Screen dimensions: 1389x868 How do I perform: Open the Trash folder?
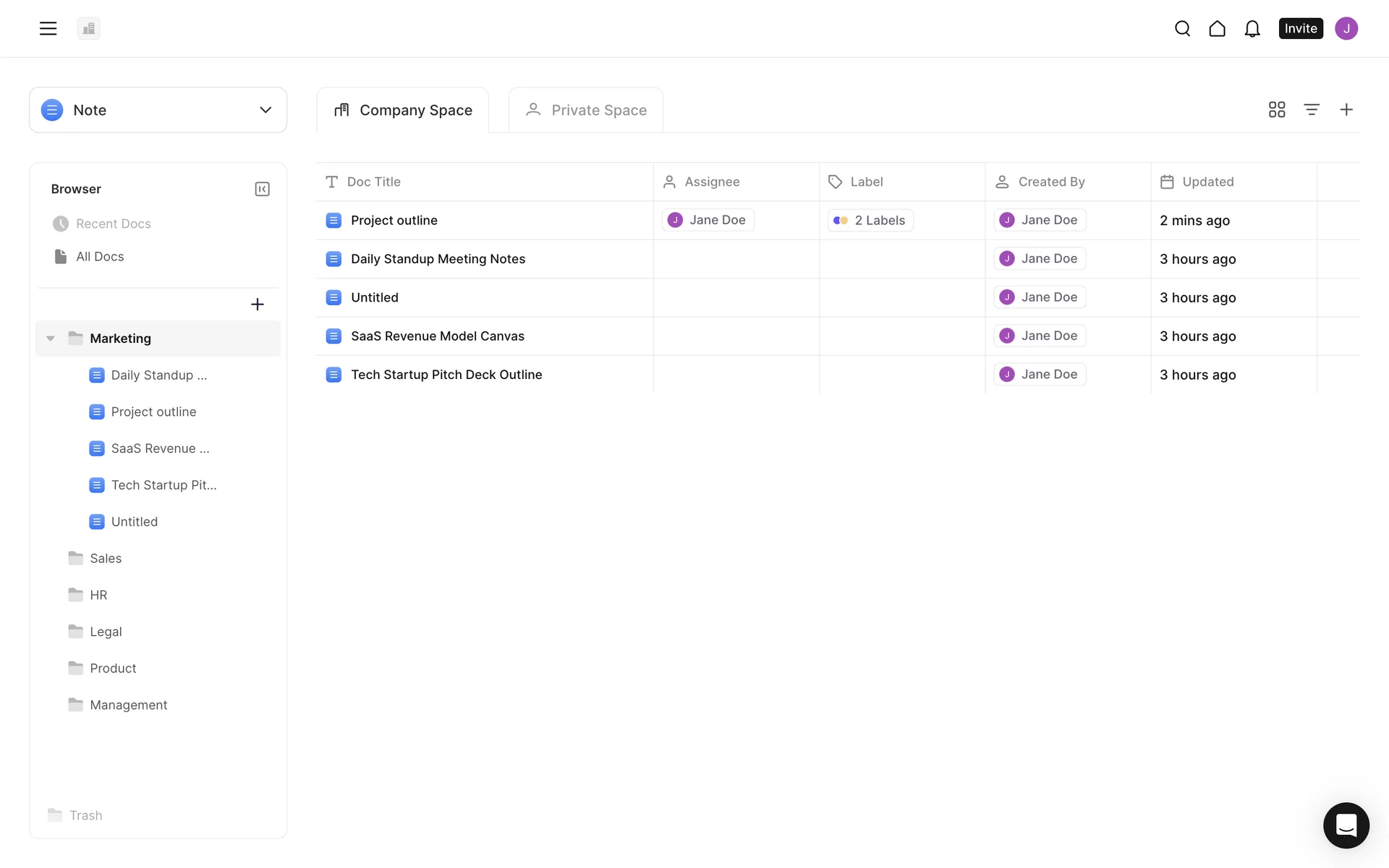[85, 815]
